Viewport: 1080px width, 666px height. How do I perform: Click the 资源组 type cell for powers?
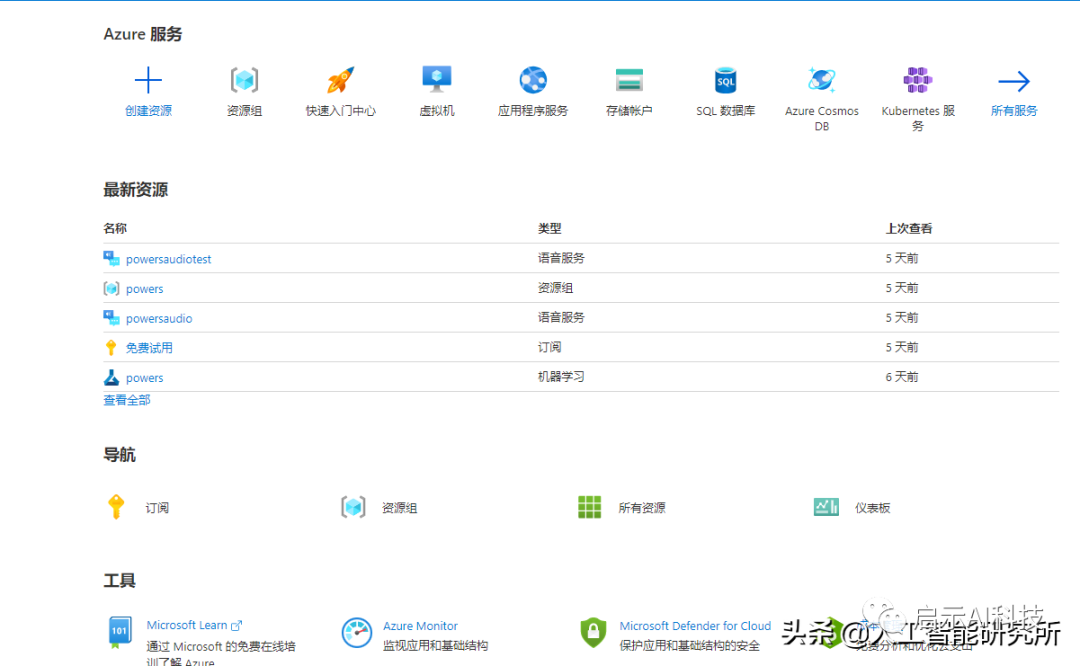(555, 288)
